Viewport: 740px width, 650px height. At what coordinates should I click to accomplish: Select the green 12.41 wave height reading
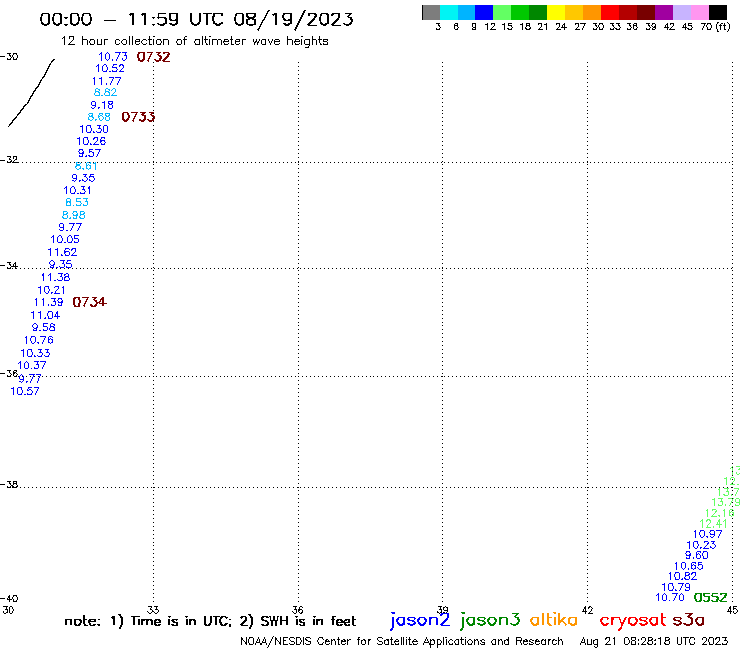coord(714,524)
